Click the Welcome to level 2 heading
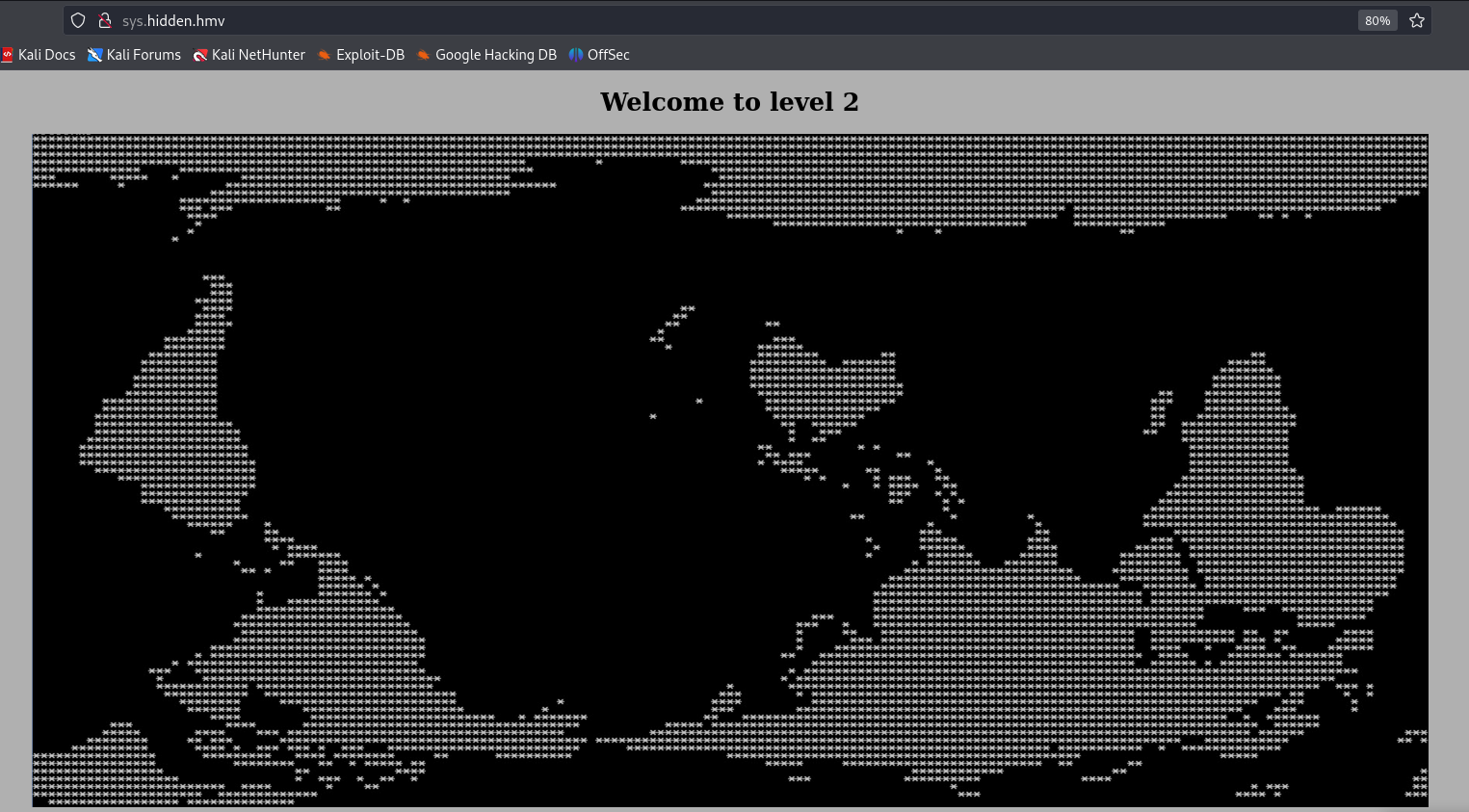 729,102
